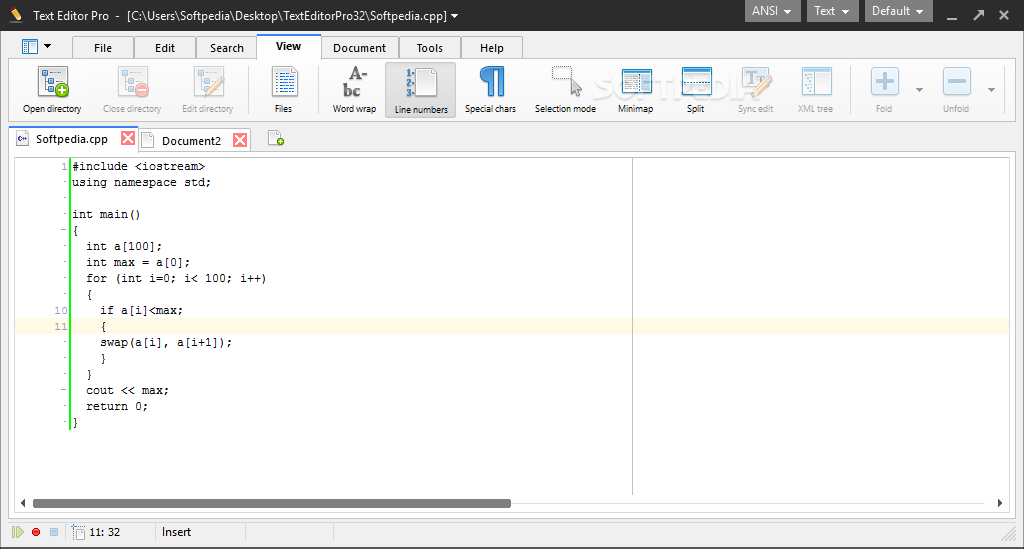Open the Document ribbon tab
1024x549 pixels.
click(359, 48)
